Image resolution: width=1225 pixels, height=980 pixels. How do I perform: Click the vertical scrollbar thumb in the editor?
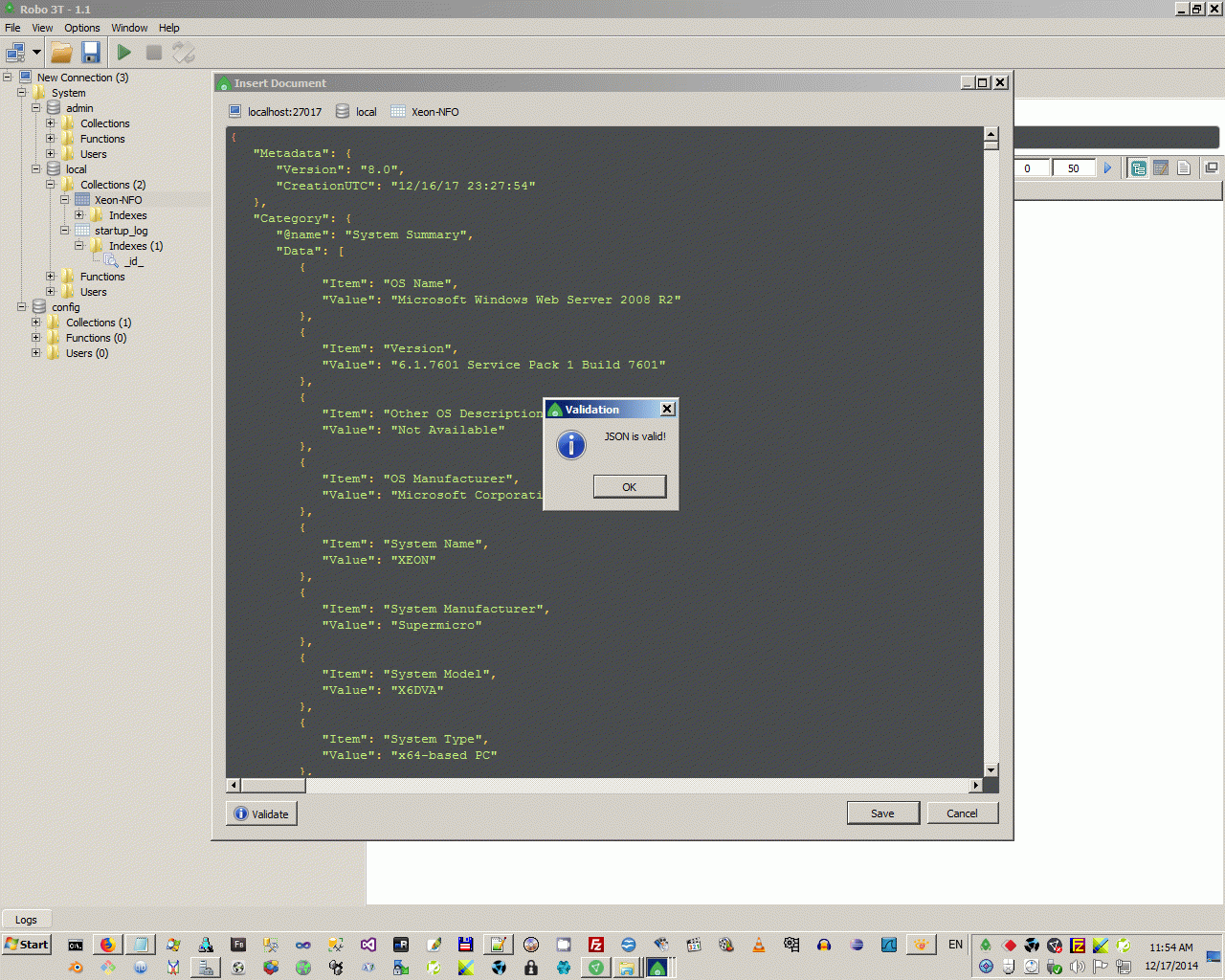tap(991, 145)
